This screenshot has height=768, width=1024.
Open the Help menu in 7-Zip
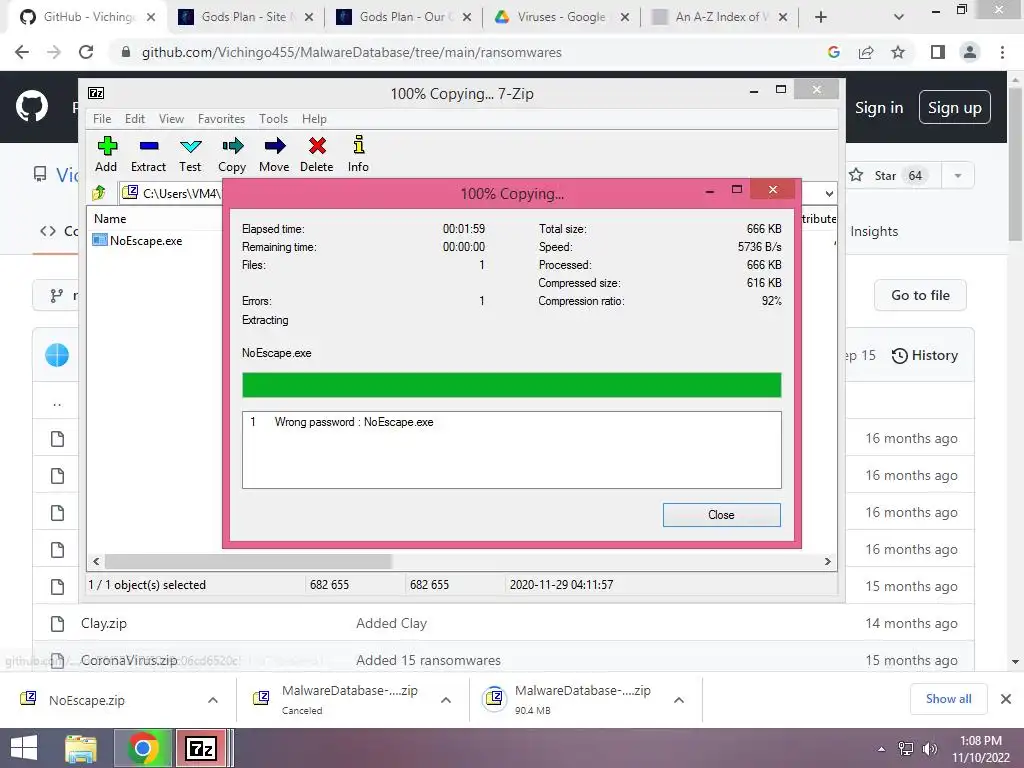pos(314,119)
